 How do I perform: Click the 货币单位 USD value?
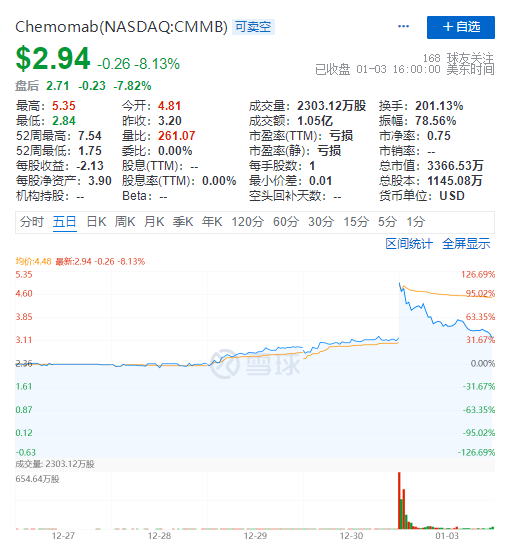pyautogui.click(x=452, y=196)
